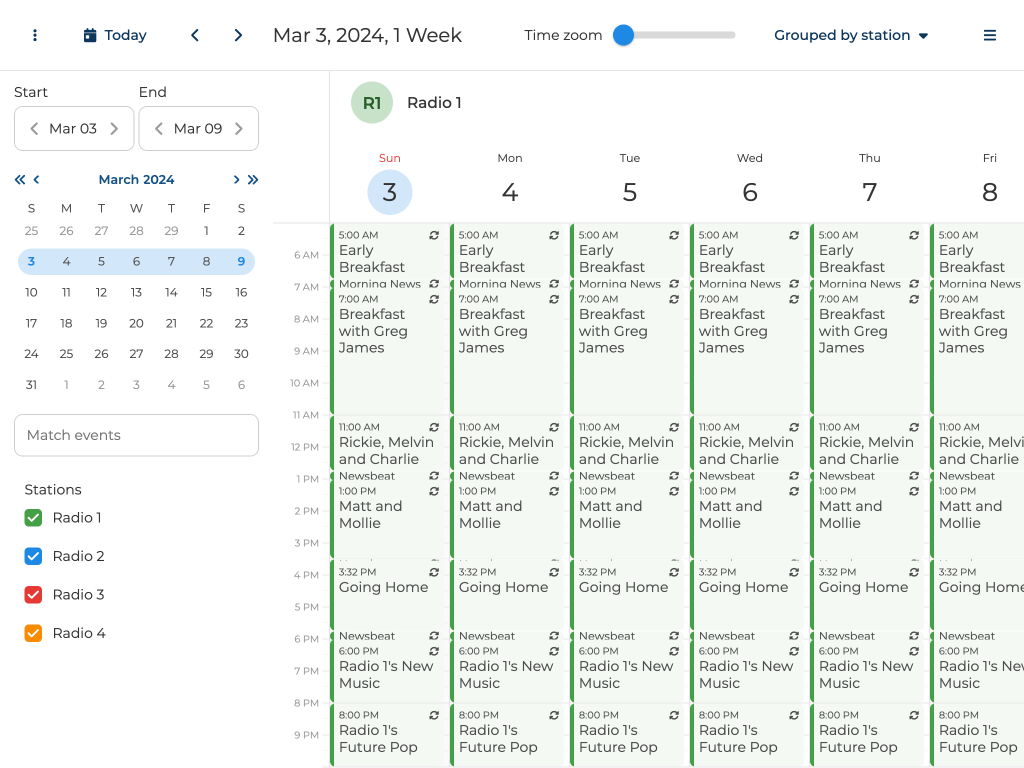Move the End date back with left chevron
The height and width of the screenshot is (768, 1024).
[159, 128]
